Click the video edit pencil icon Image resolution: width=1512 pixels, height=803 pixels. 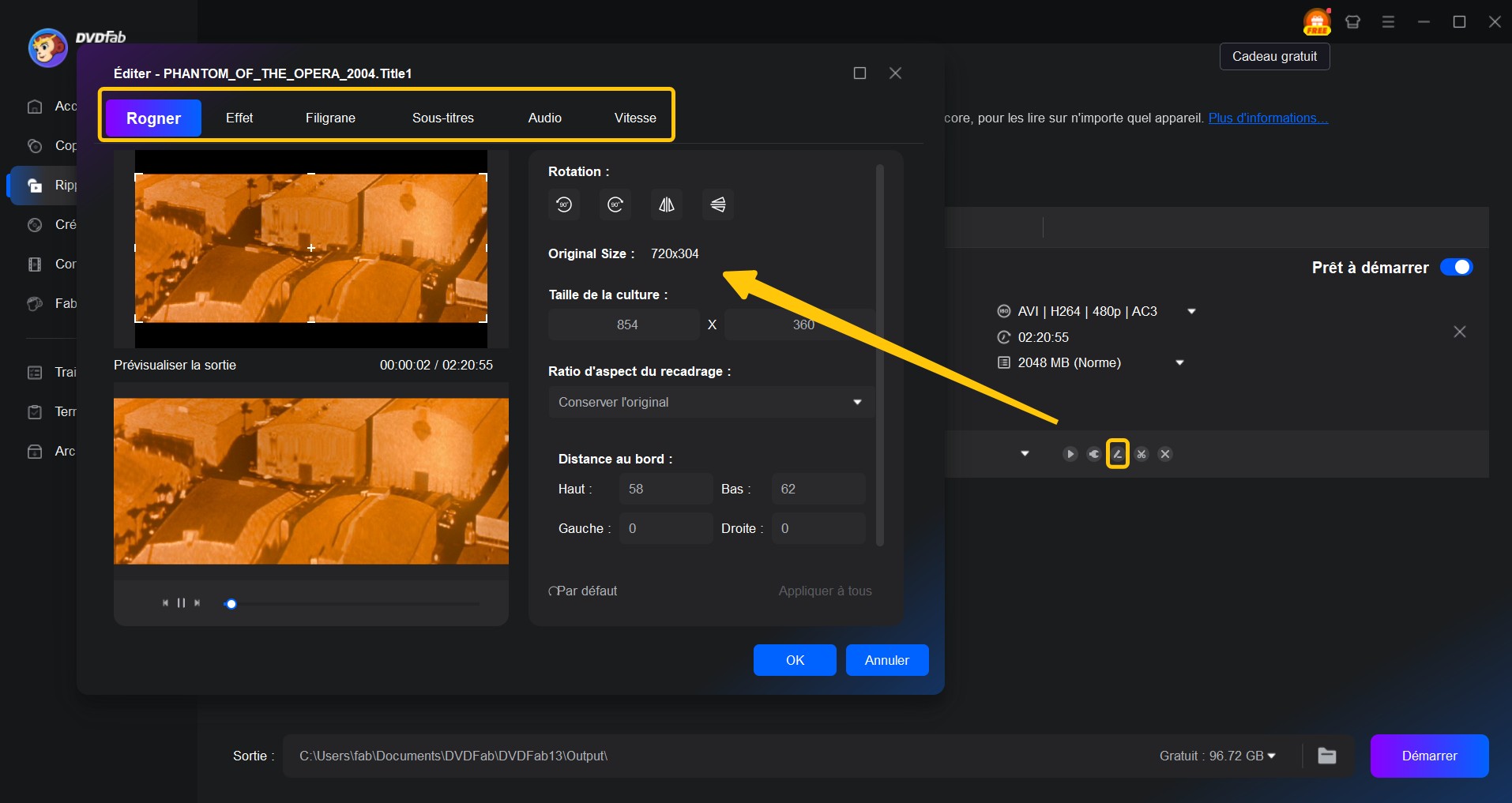[1117, 454]
